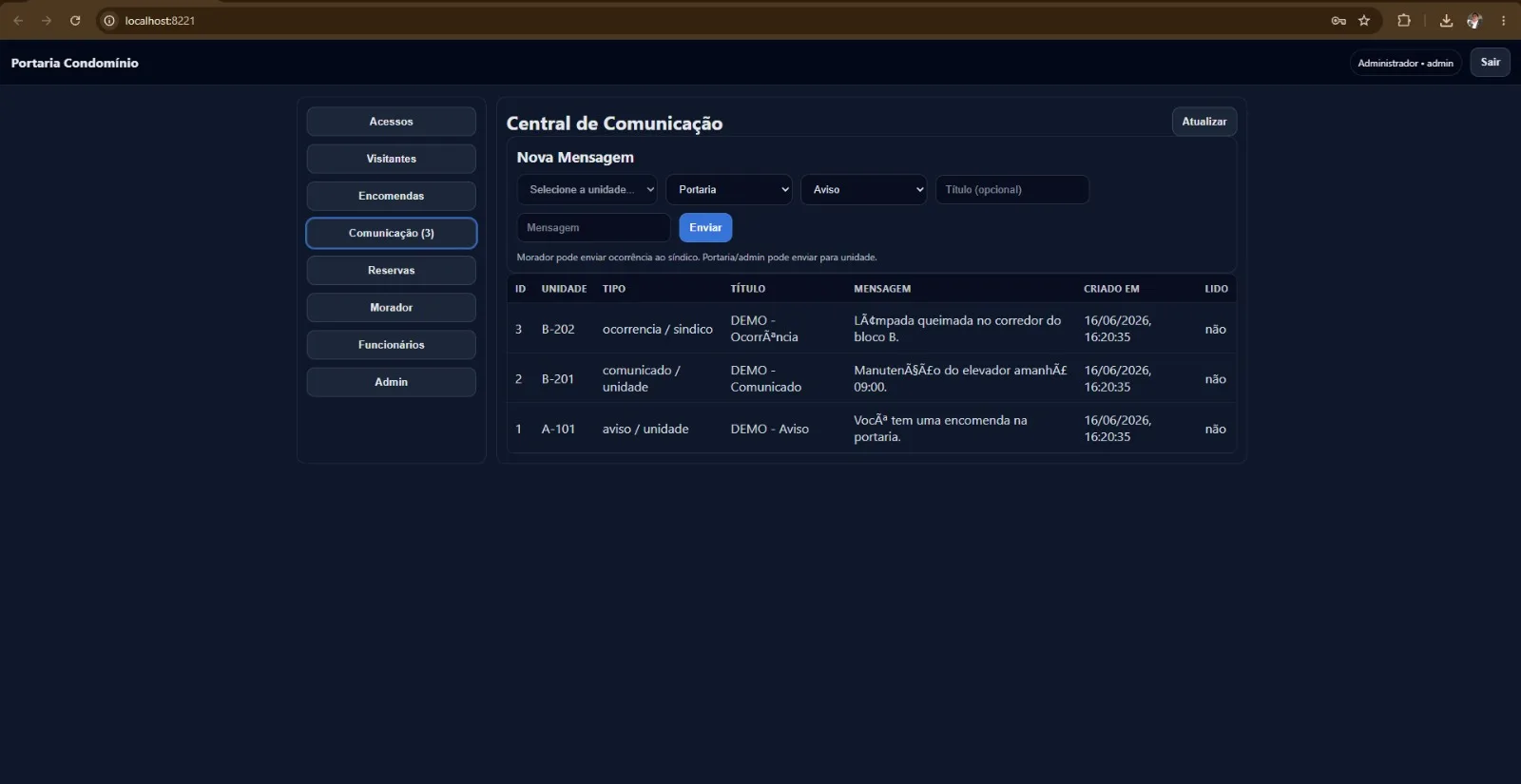Screen dimensions: 1521x784
Task: Click unit cell B-202
Action: coord(558,329)
